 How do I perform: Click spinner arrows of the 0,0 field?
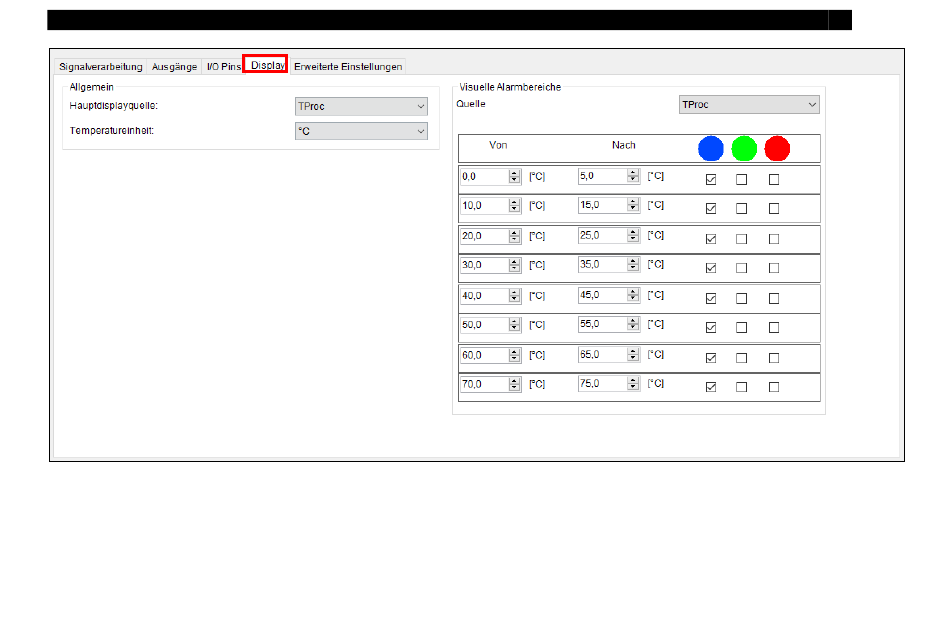(514, 176)
